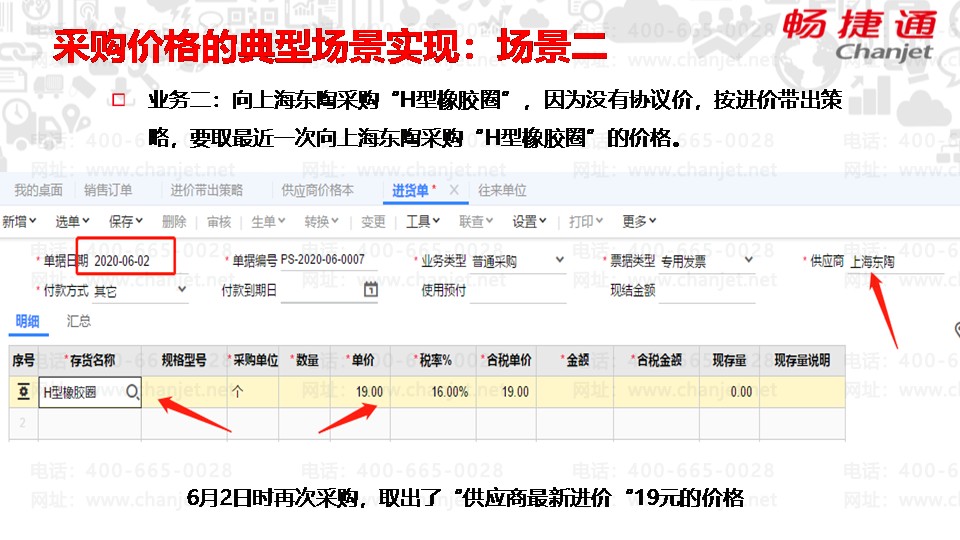This screenshot has width=960, height=540.
Task: Expand the 设置 dropdown
Action: (530, 222)
